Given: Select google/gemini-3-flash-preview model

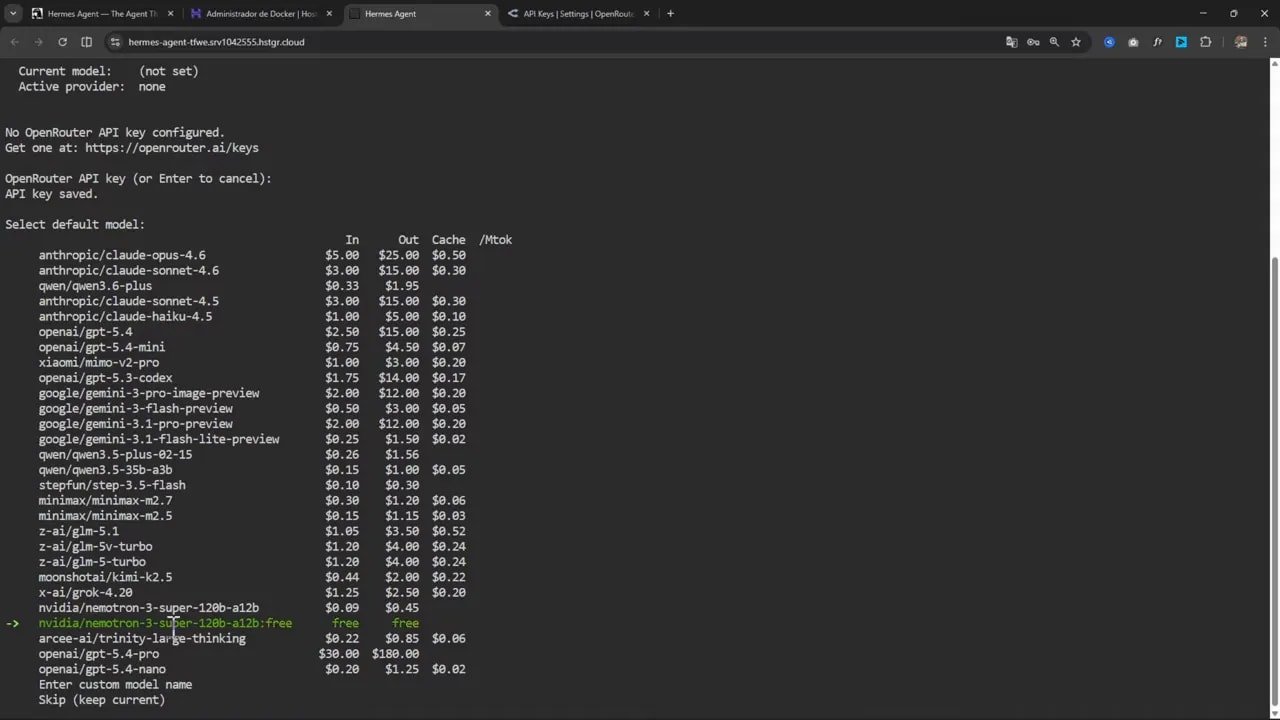Looking at the screenshot, I should click(x=252, y=408).
